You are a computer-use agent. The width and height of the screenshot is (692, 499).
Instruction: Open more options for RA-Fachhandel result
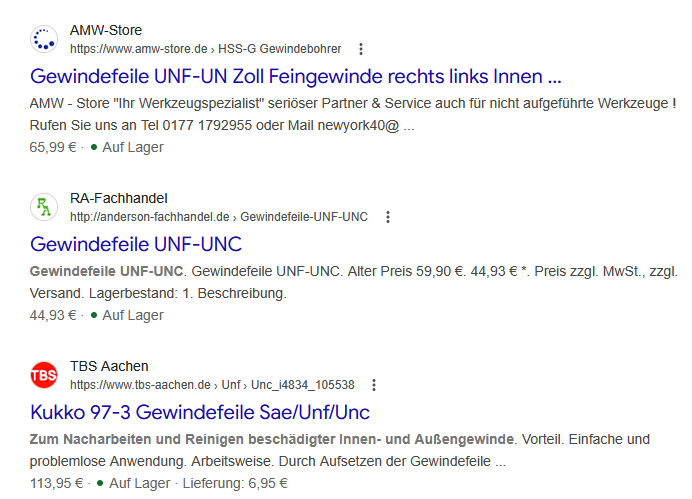388,217
